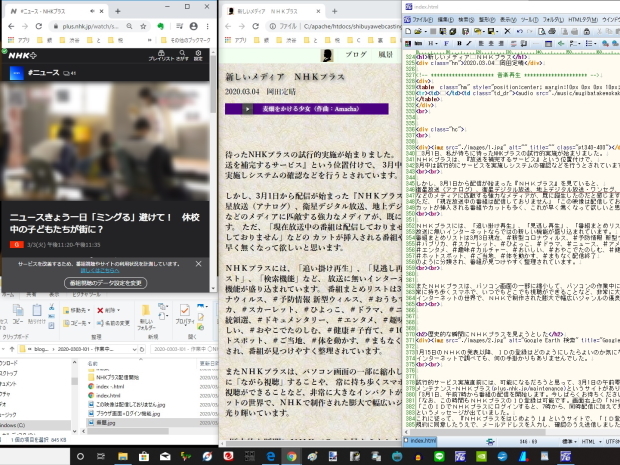Click the 詳しくはこちらへ link in NHK notice
Screen dimensions: 620x465
(100, 270)
